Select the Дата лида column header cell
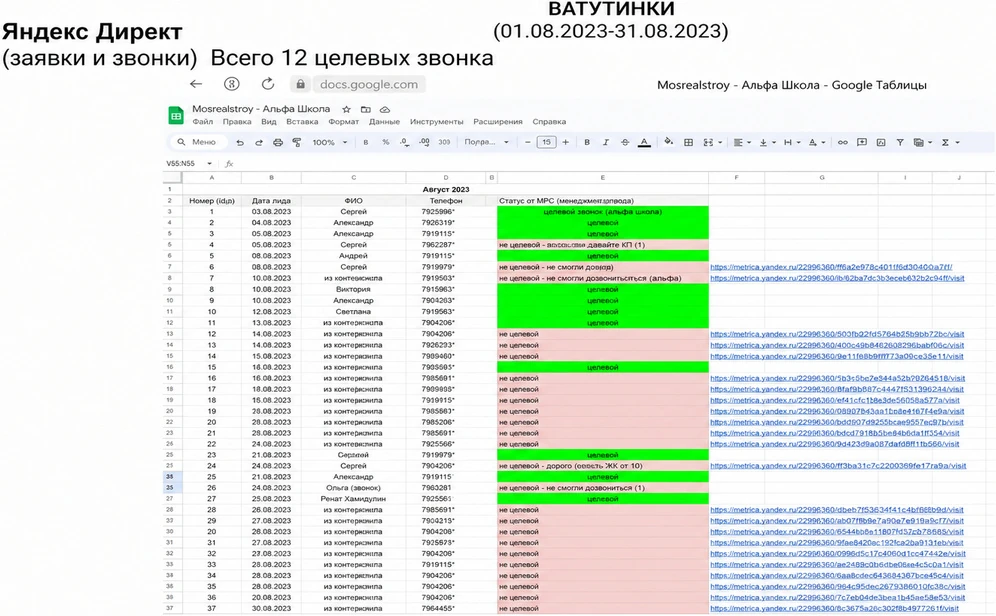This screenshot has width=996, height=616. (271, 201)
